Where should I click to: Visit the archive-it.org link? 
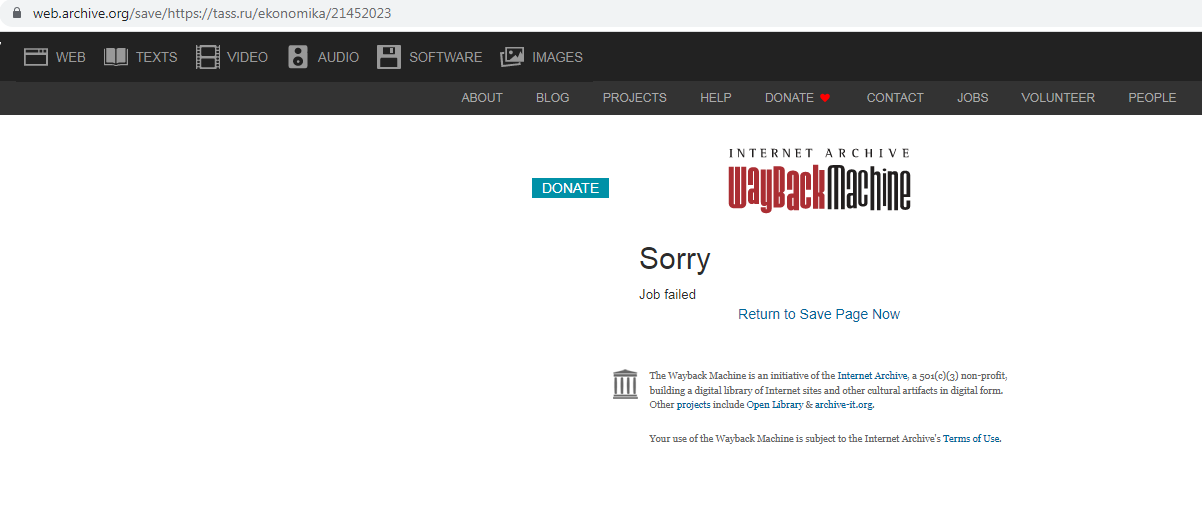pyautogui.click(x=844, y=405)
